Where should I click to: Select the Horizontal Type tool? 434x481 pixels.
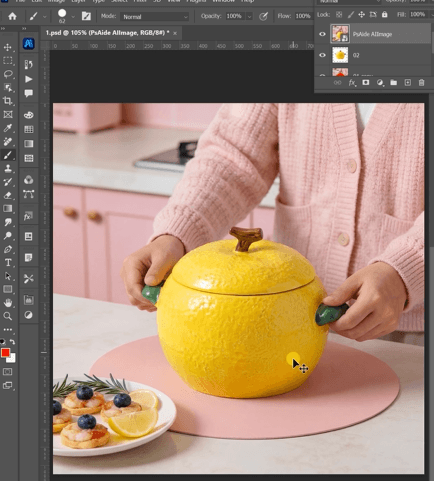8,263
